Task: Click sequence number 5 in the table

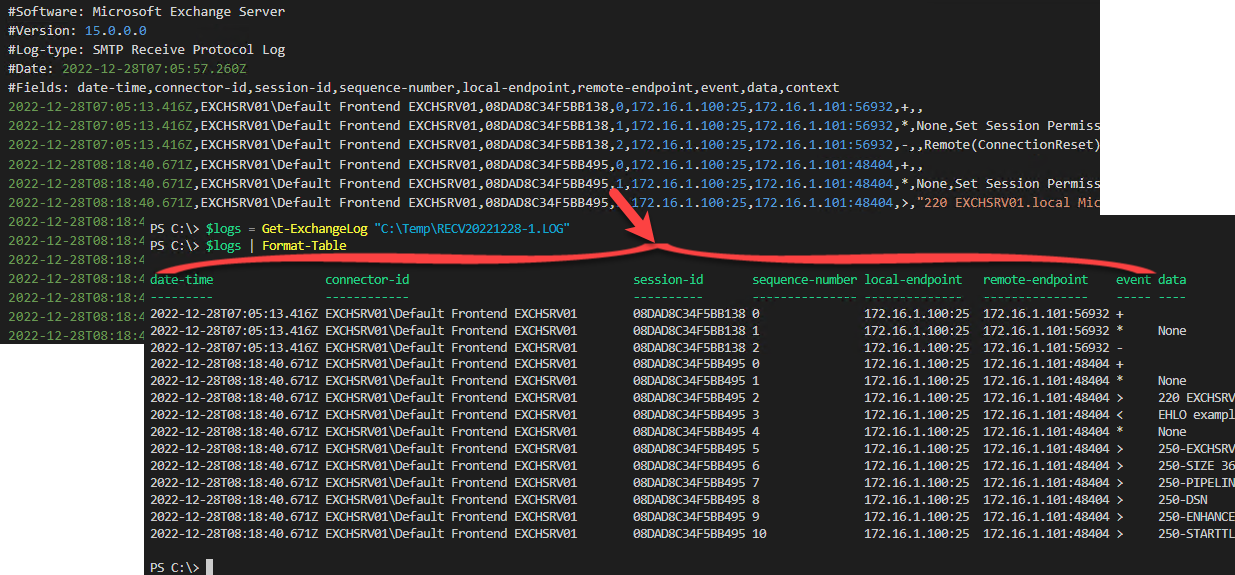Action: [756, 448]
